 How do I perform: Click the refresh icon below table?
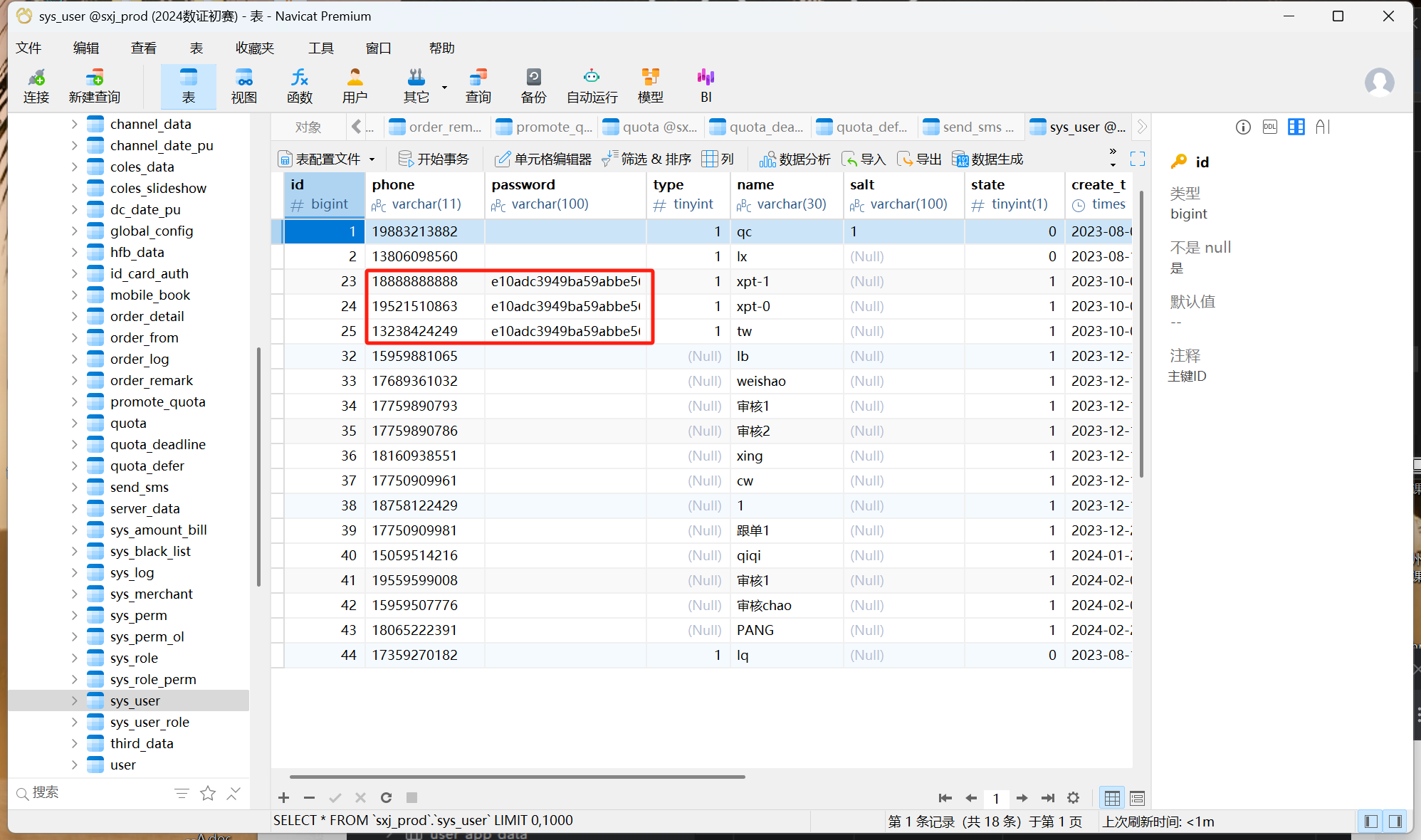[x=386, y=797]
